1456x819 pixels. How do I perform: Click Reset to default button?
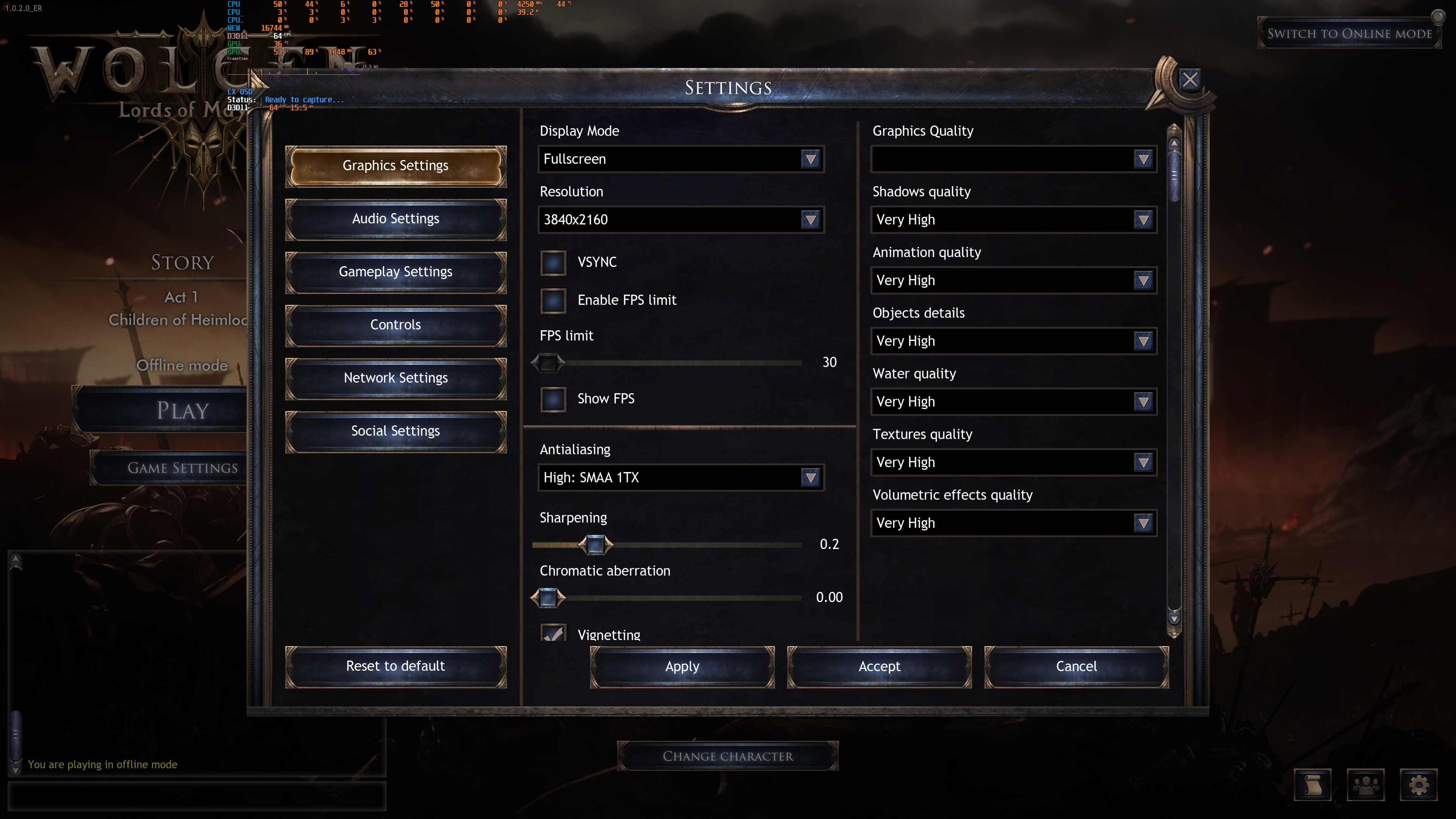tap(395, 667)
